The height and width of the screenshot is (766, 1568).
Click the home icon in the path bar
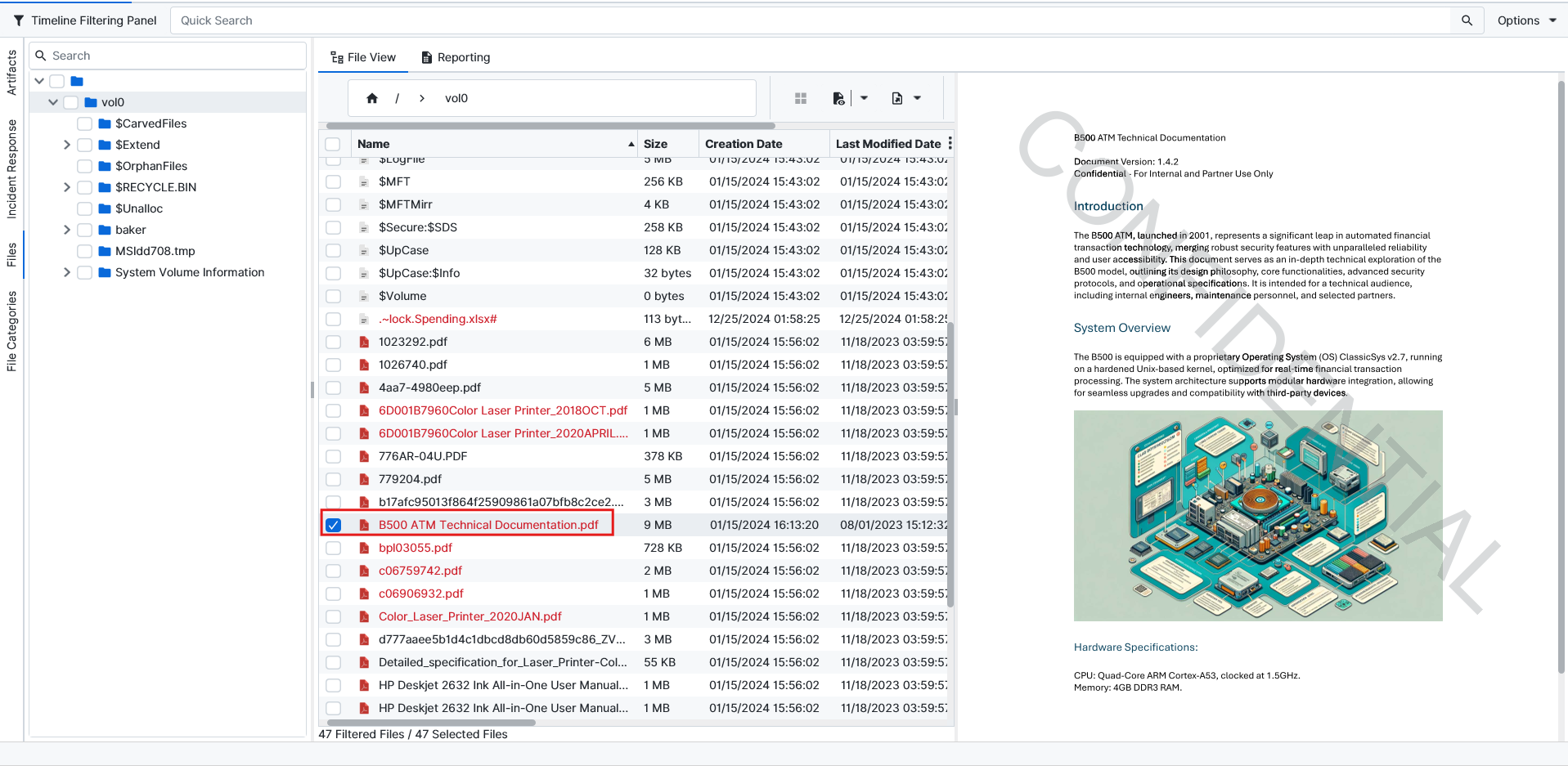pos(372,98)
